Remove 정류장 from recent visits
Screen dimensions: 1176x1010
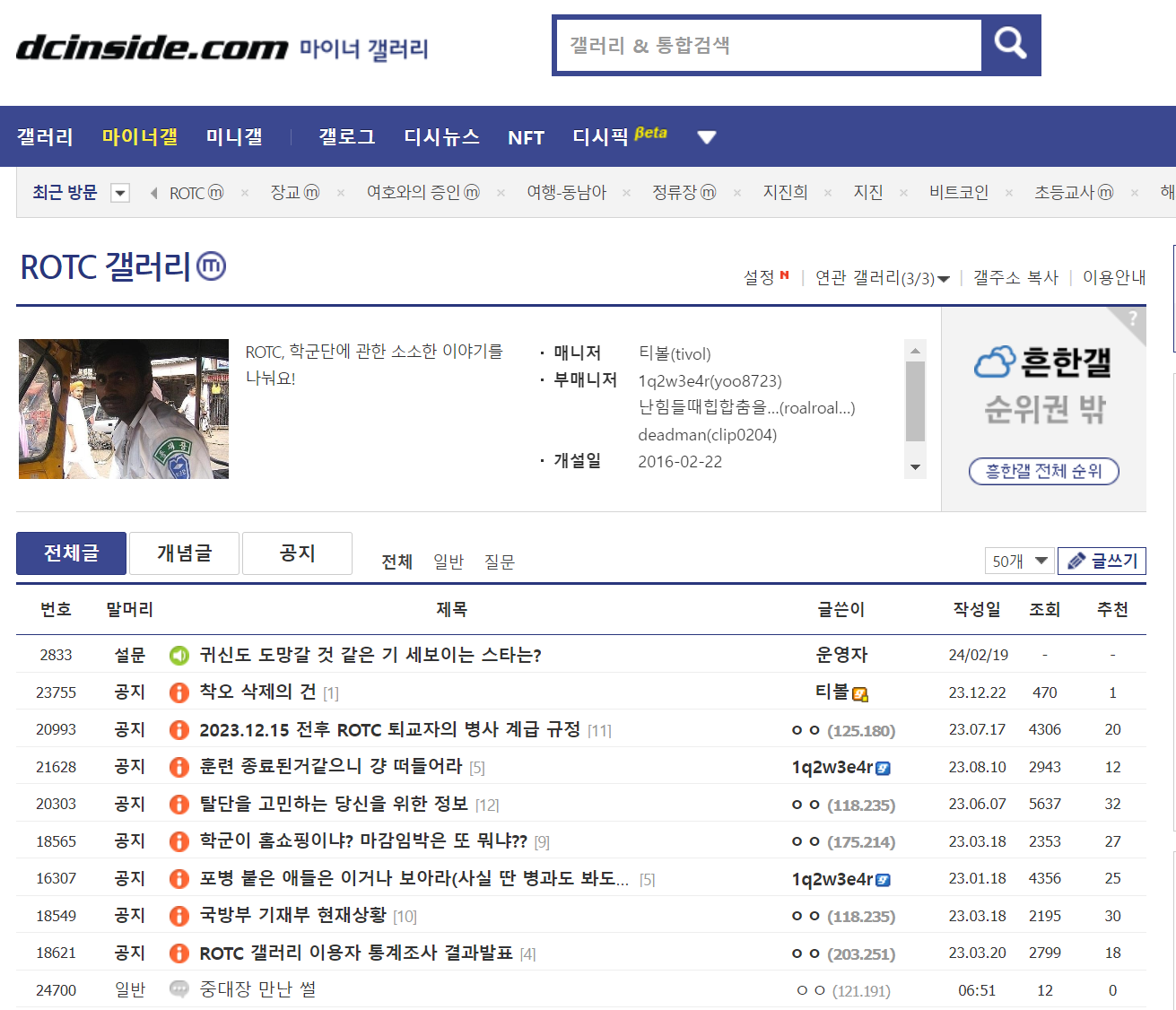(x=736, y=193)
